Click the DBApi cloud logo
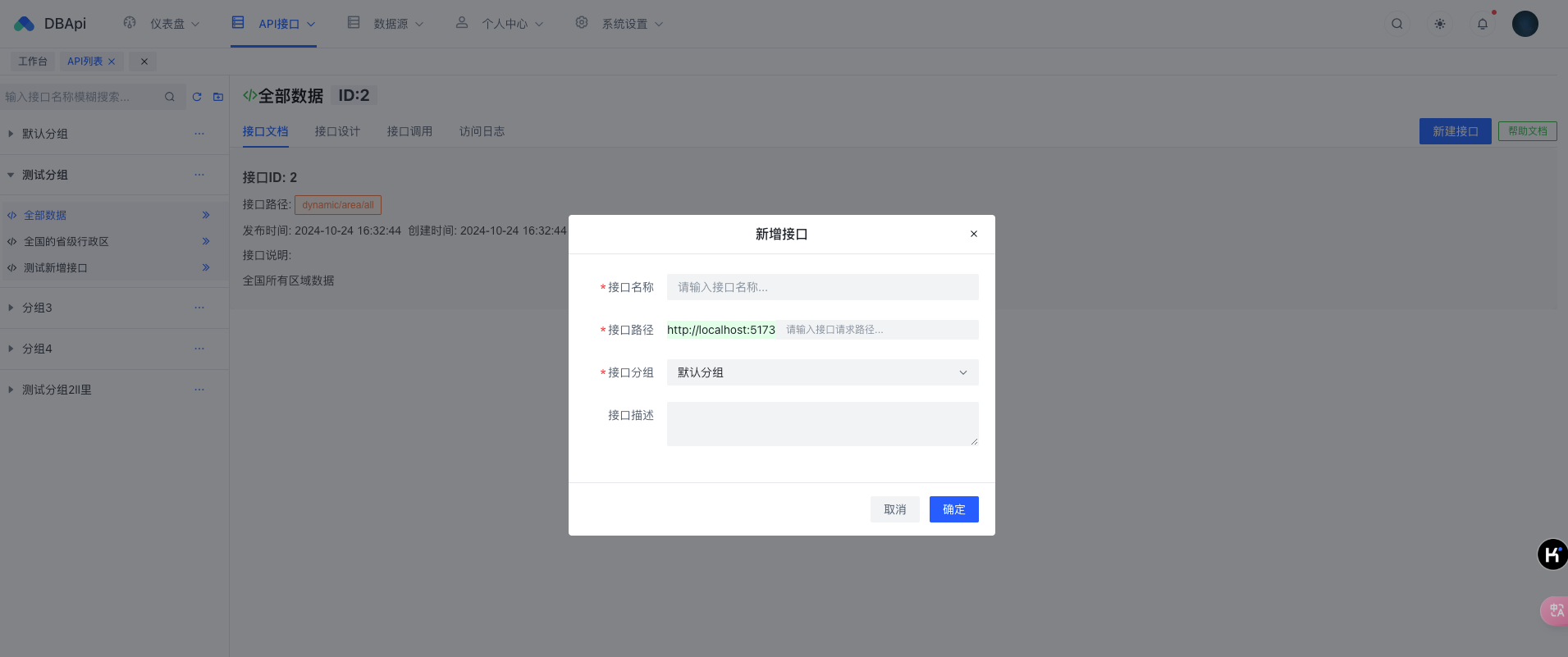The image size is (1568, 657). coord(24,24)
